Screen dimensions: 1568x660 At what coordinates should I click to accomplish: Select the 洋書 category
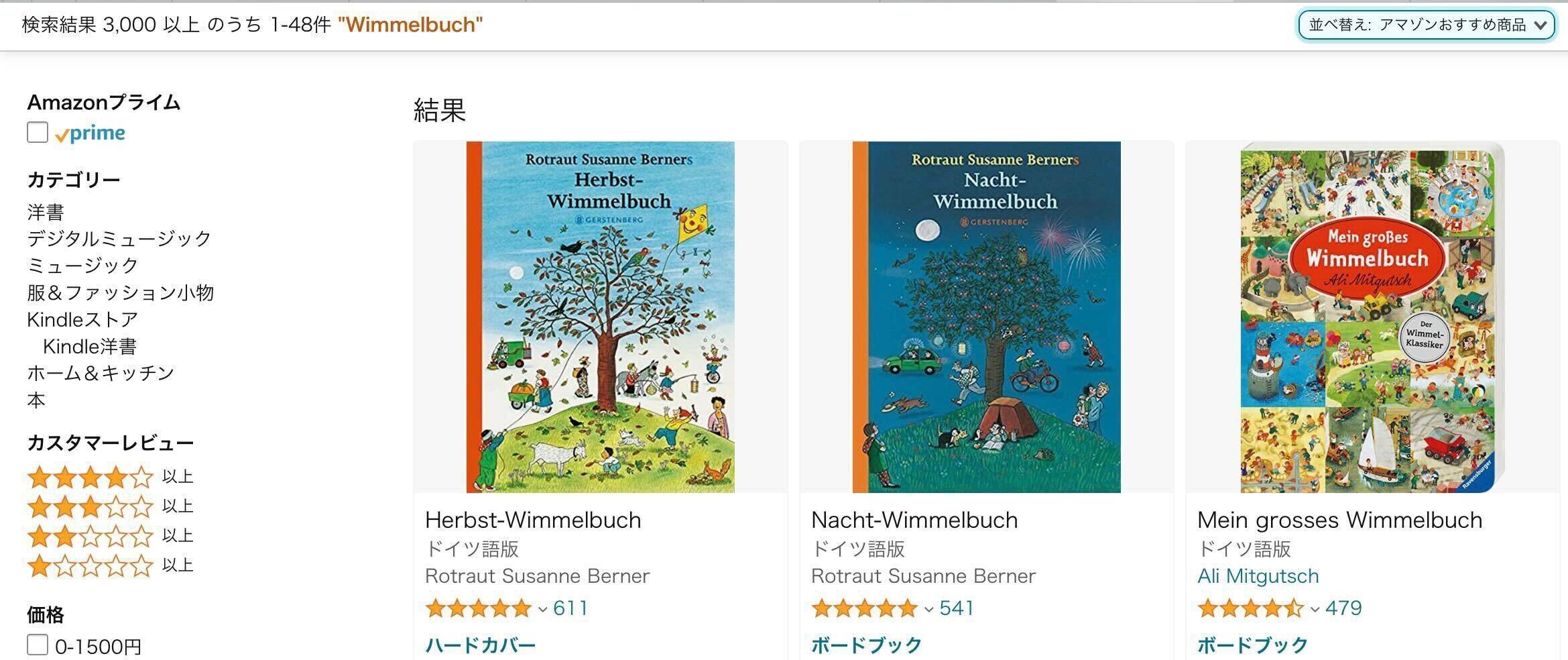(46, 212)
